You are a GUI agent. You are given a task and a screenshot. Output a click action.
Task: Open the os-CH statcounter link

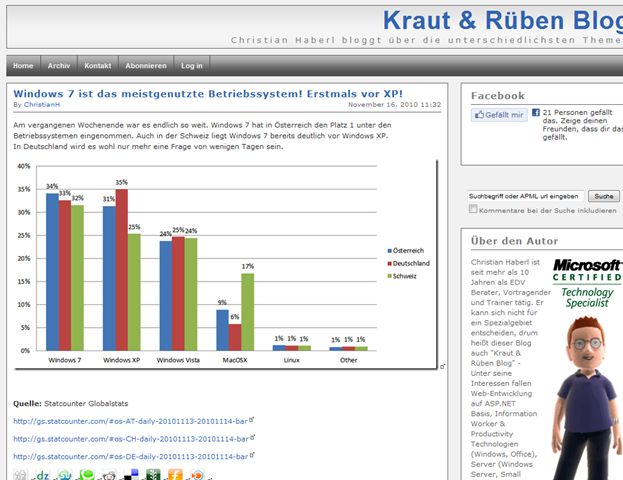131,439
